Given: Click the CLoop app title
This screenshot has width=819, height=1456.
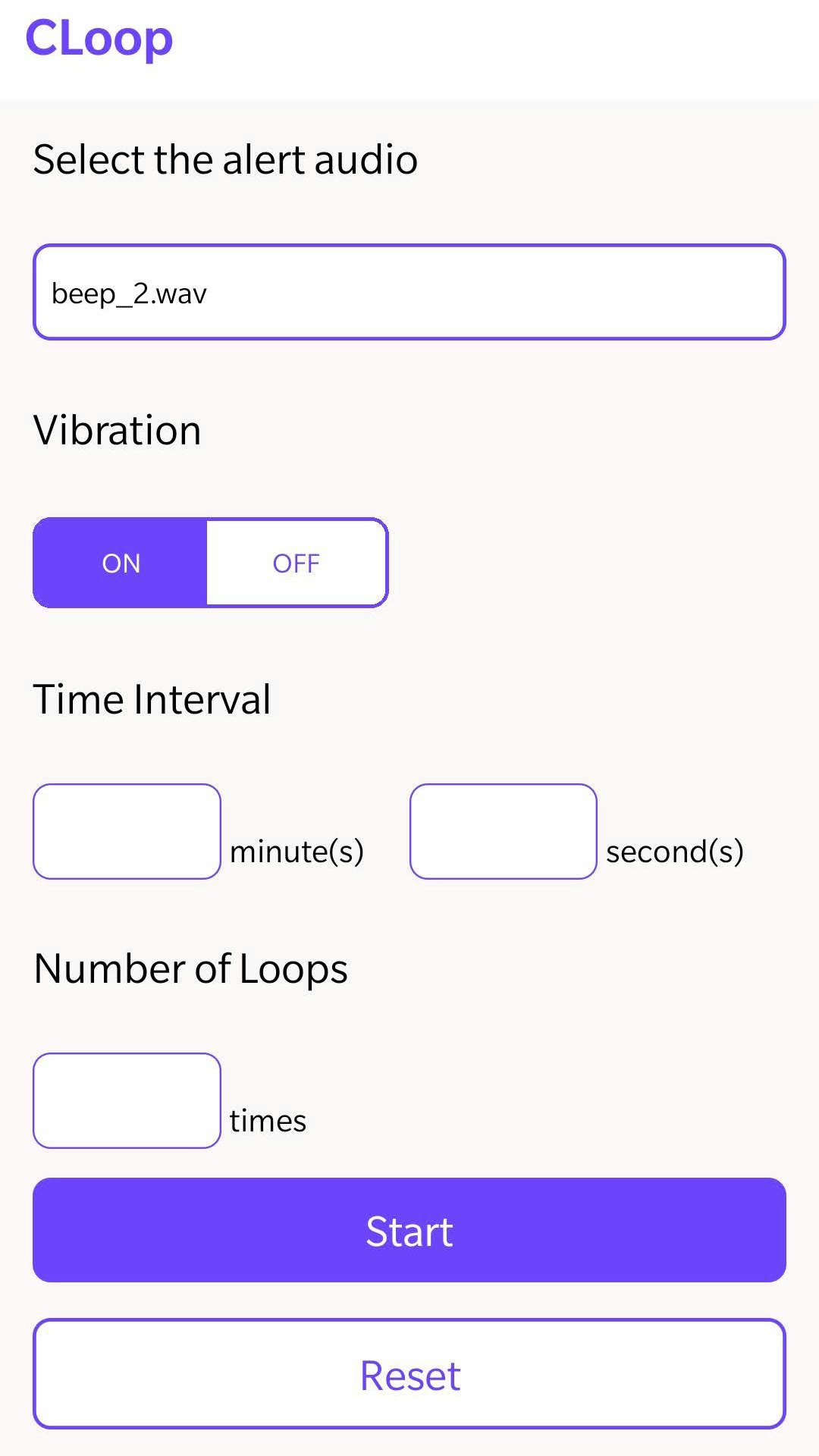Looking at the screenshot, I should coord(99,39).
